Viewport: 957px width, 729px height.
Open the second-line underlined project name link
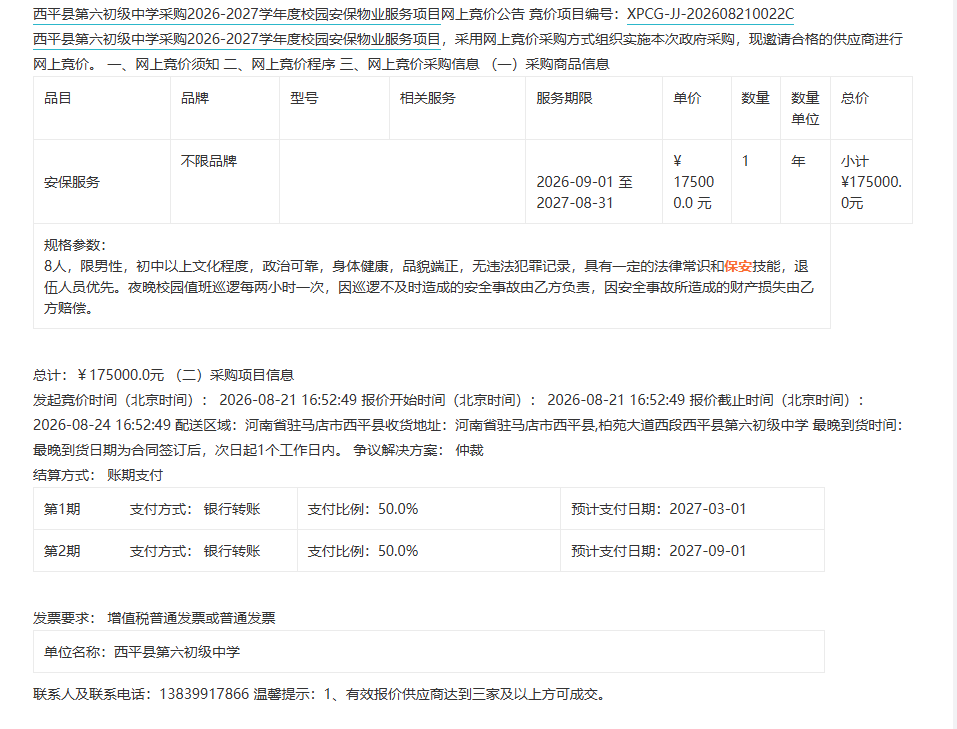coord(237,39)
